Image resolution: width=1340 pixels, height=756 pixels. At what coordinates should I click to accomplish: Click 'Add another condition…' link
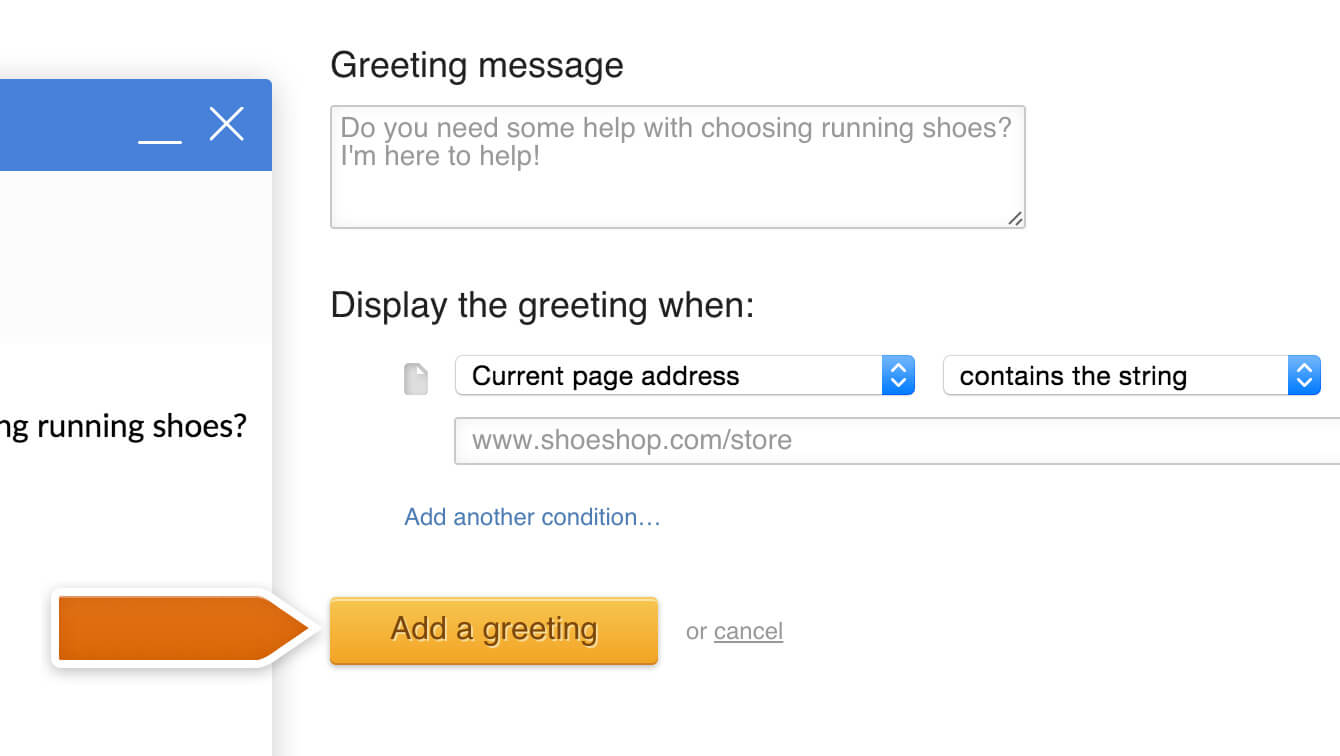coord(532,517)
